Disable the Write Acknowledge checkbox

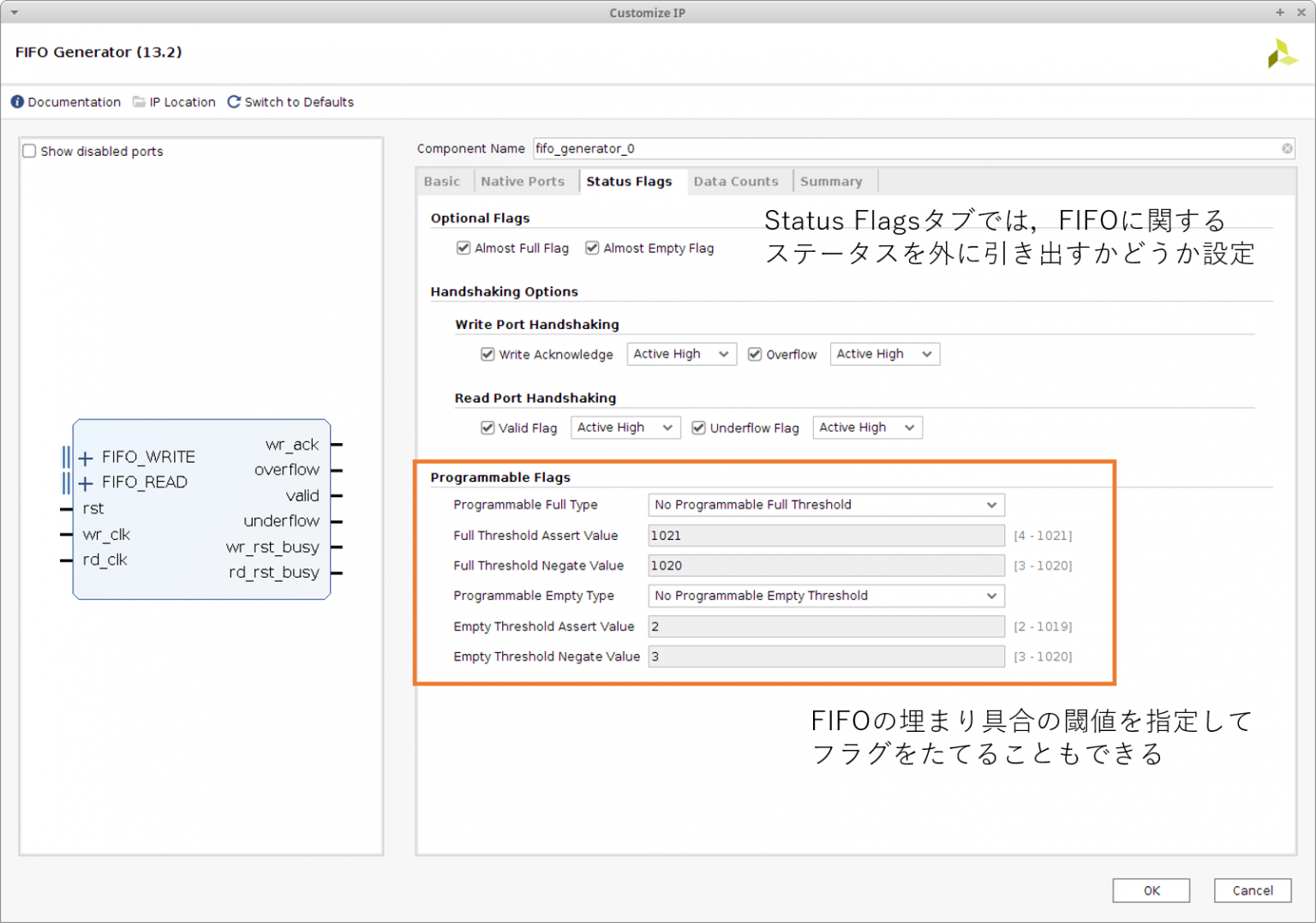coord(488,355)
